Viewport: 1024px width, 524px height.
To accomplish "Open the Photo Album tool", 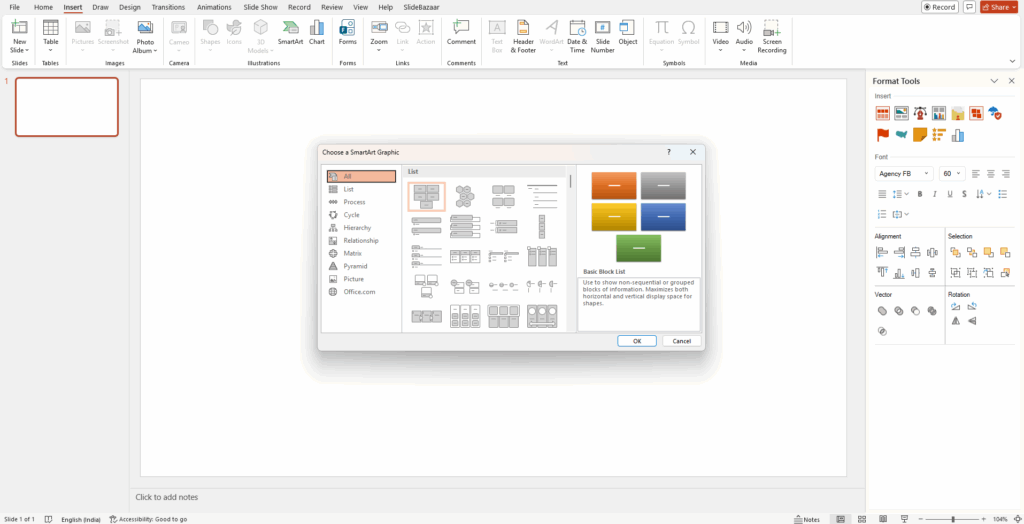I will [145, 37].
